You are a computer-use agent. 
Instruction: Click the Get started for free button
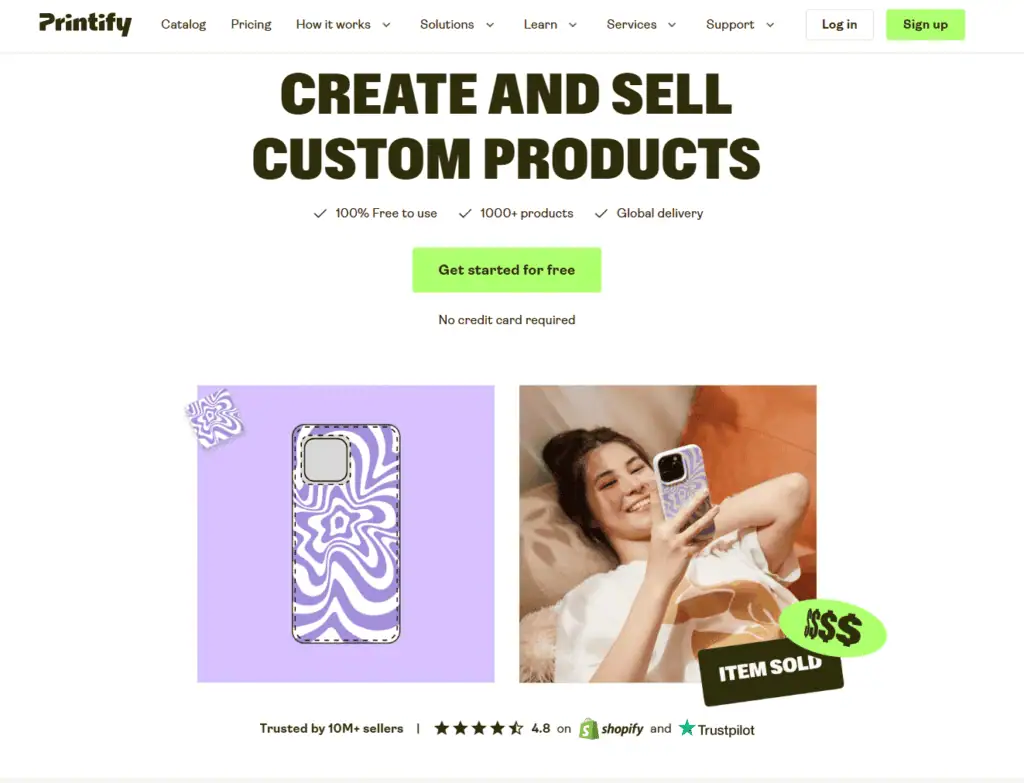[507, 270]
